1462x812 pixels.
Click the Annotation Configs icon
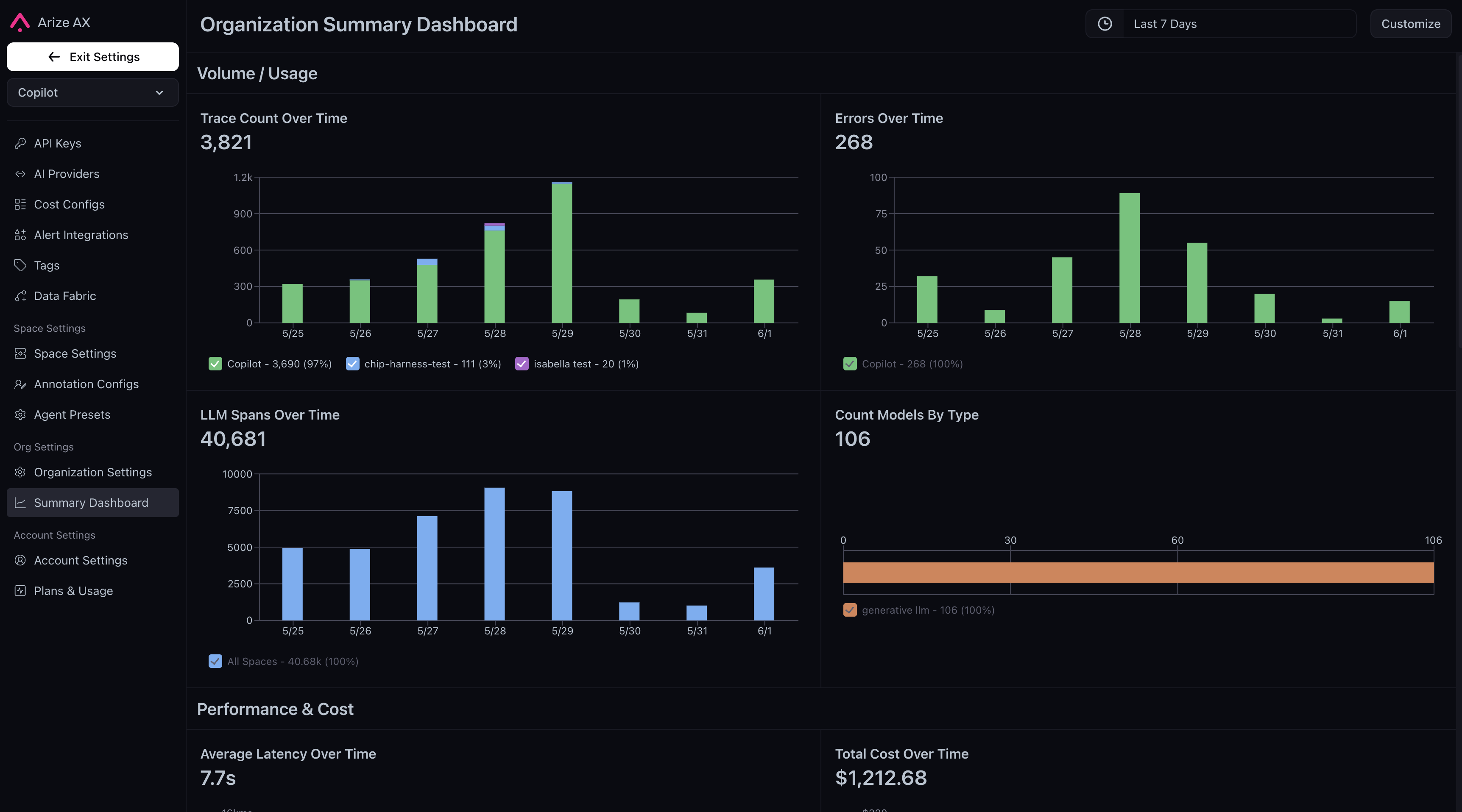click(20, 384)
